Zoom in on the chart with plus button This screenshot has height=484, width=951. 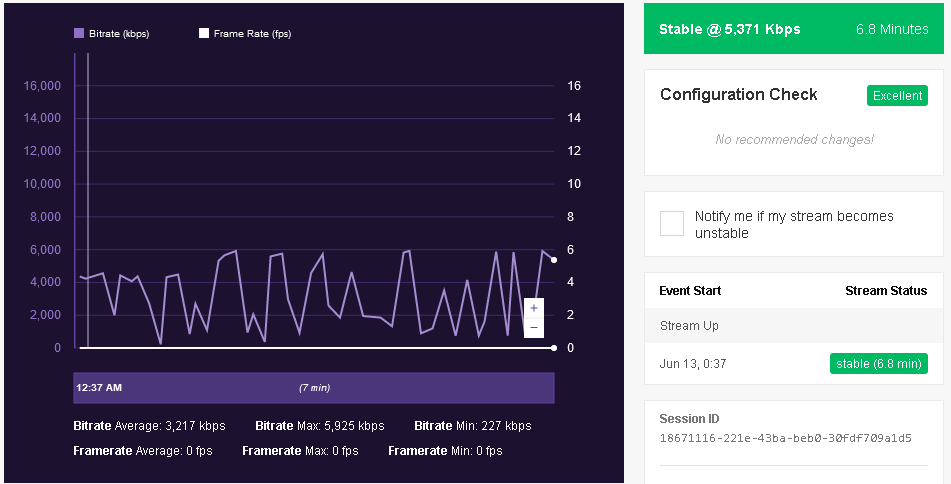[534, 308]
